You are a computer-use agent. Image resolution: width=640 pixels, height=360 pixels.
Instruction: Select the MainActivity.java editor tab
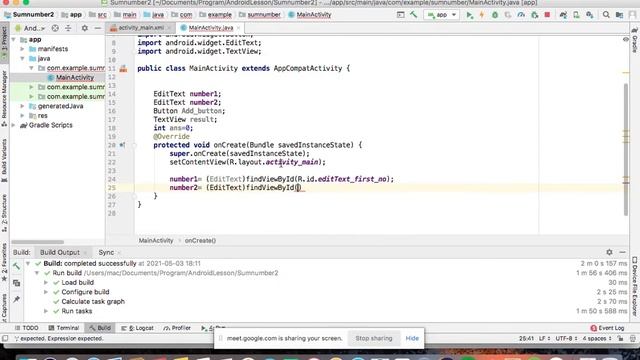click(211, 28)
